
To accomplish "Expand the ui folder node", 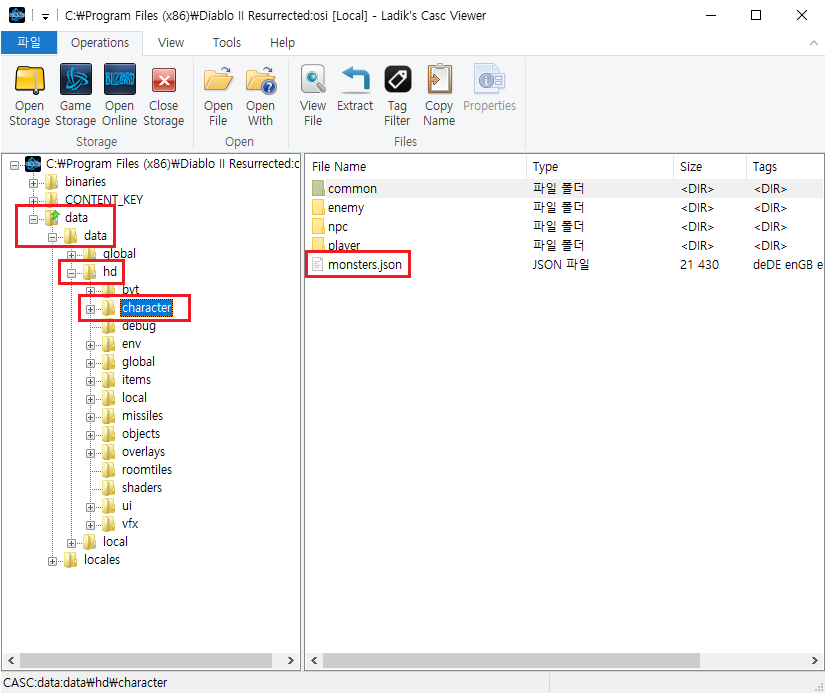I will [90, 507].
